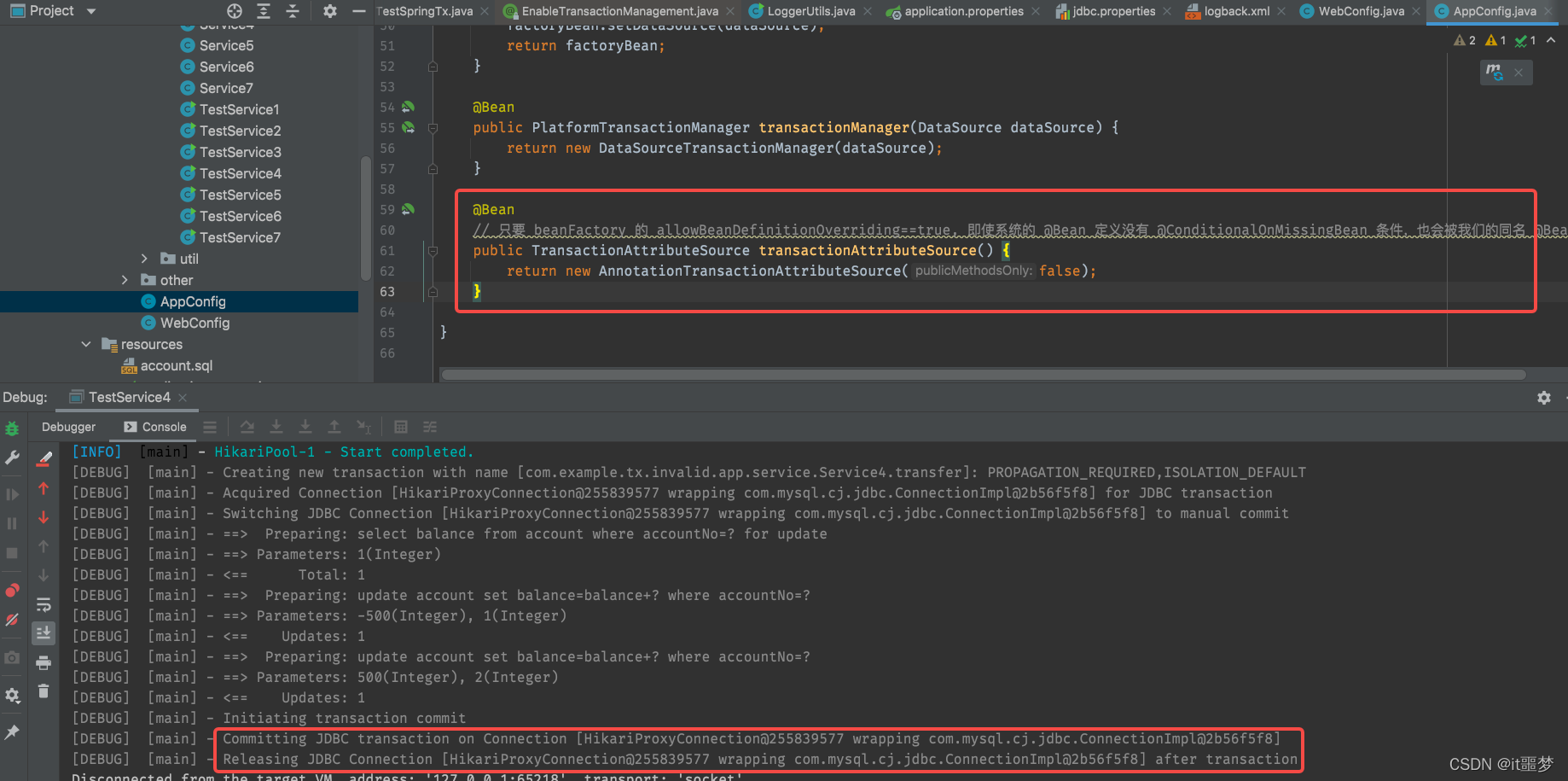Open TestService4 in project tree
Screen dimensions: 1568x781
click(x=230, y=173)
